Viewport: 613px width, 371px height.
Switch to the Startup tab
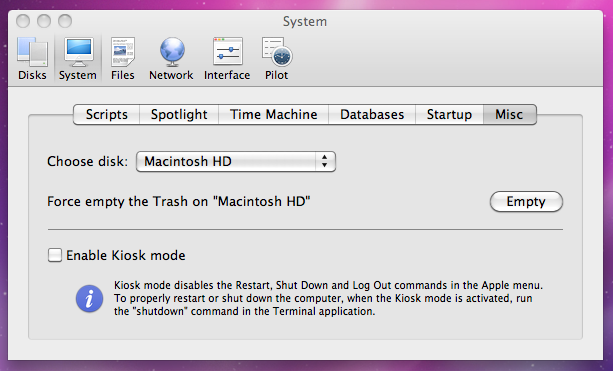click(x=449, y=115)
